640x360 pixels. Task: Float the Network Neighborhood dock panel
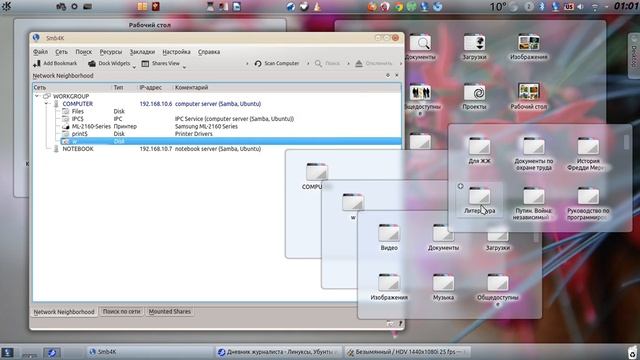388,75
